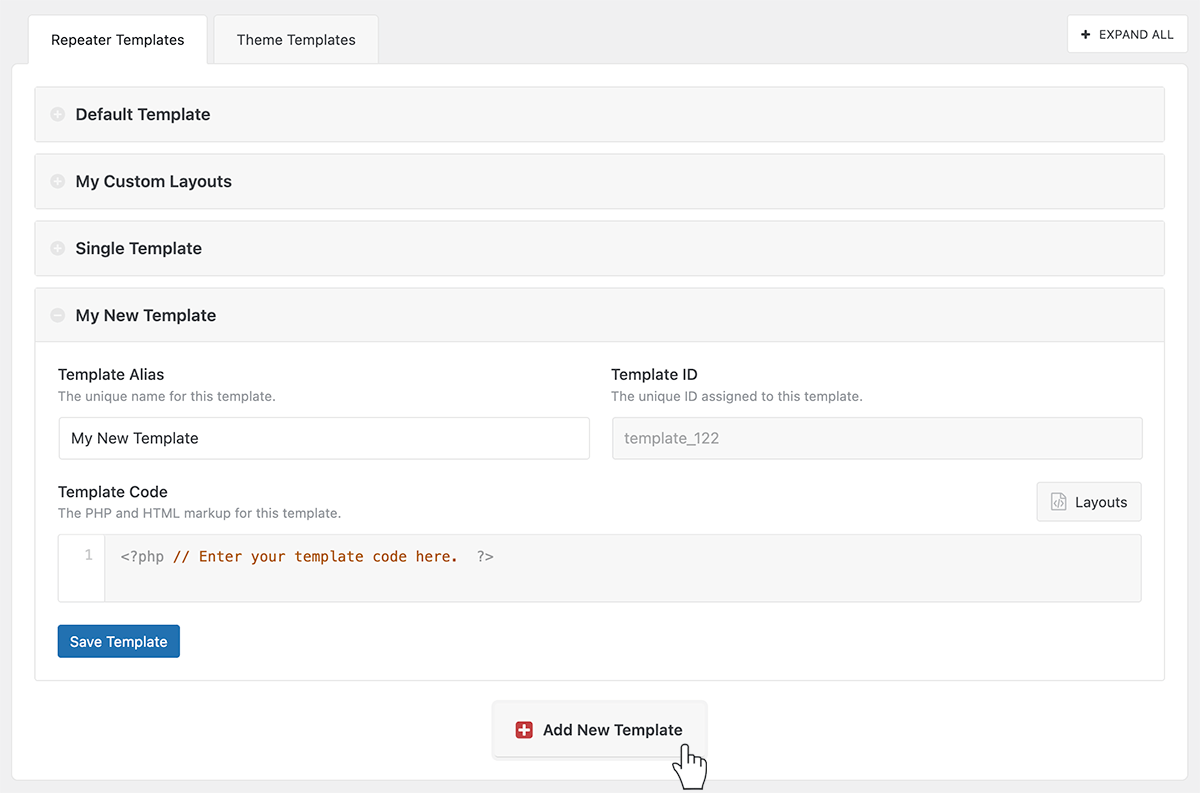Click line number 1 in code gutter
Screen dimensions: 1200x793
coord(88,555)
